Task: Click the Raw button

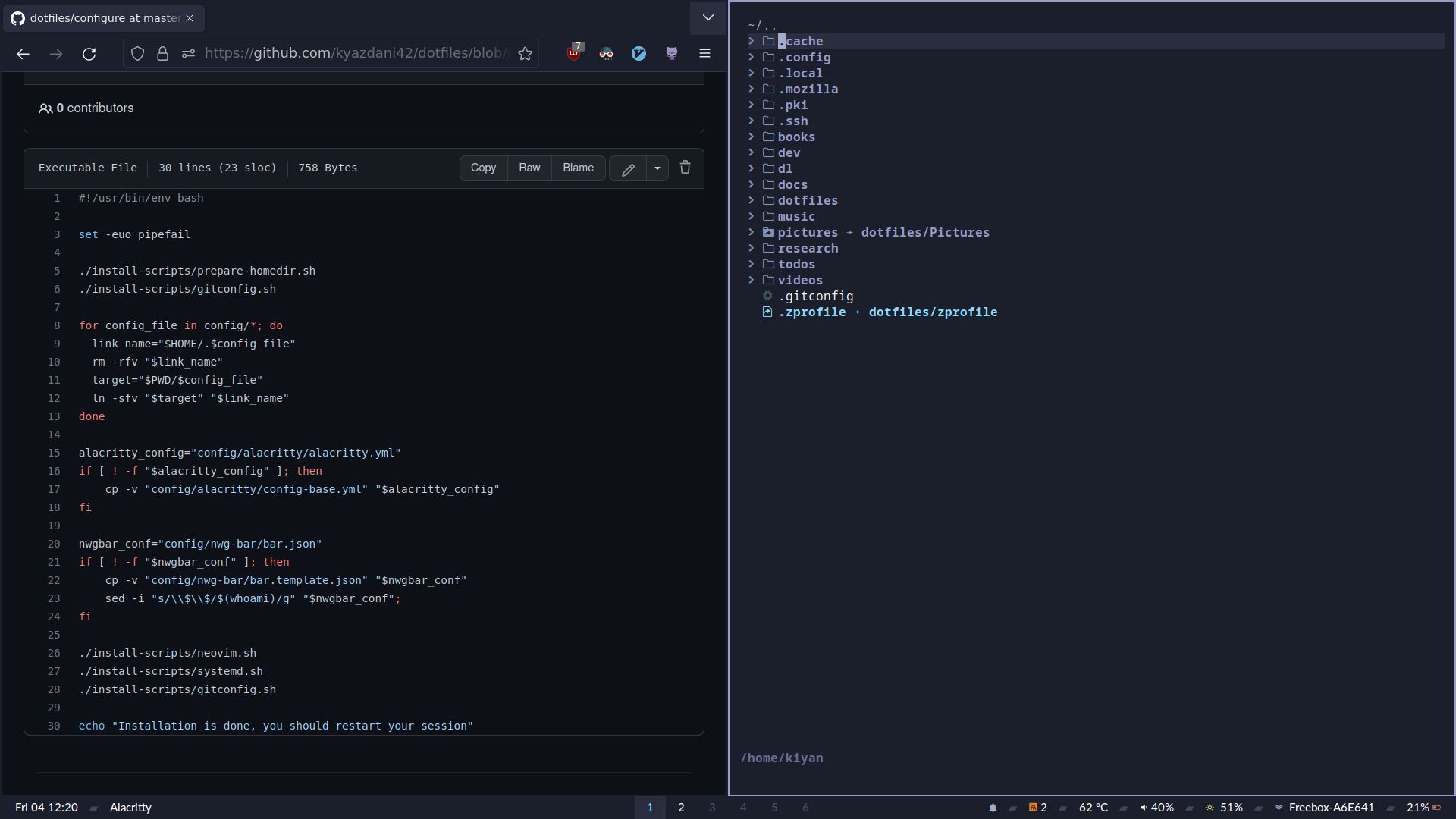Action: [529, 168]
